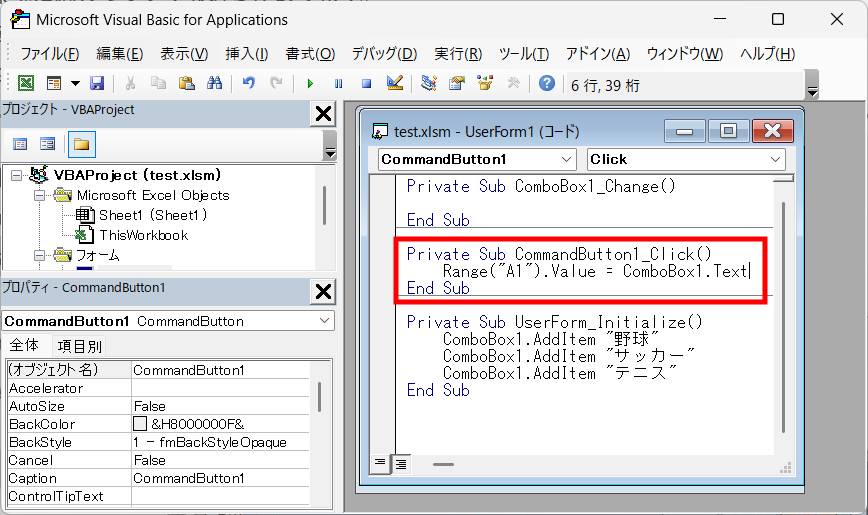Collapse the フォーム folder node
The height and width of the screenshot is (515, 868).
click(39, 255)
